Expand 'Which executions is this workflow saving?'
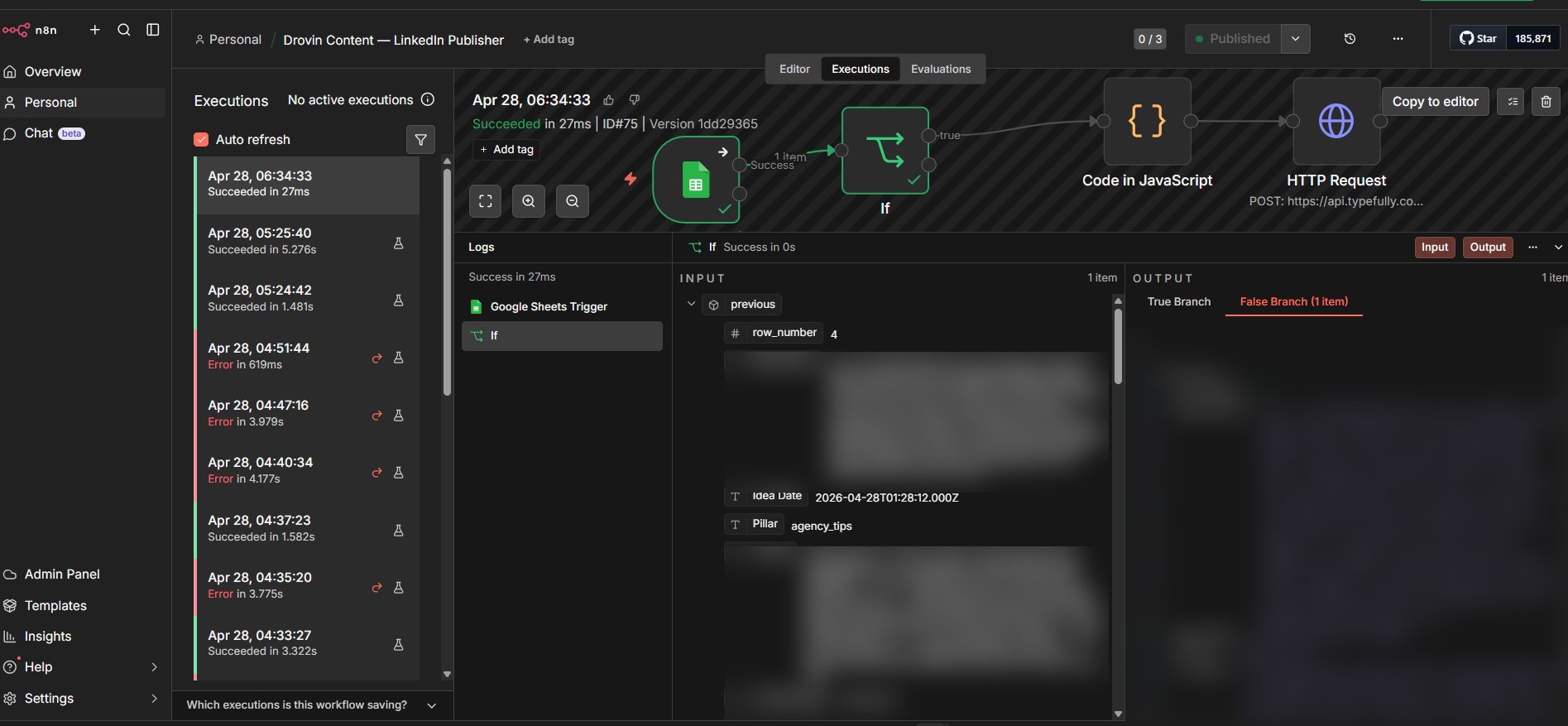The width and height of the screenshot is (1568, 726). [313, 705]
